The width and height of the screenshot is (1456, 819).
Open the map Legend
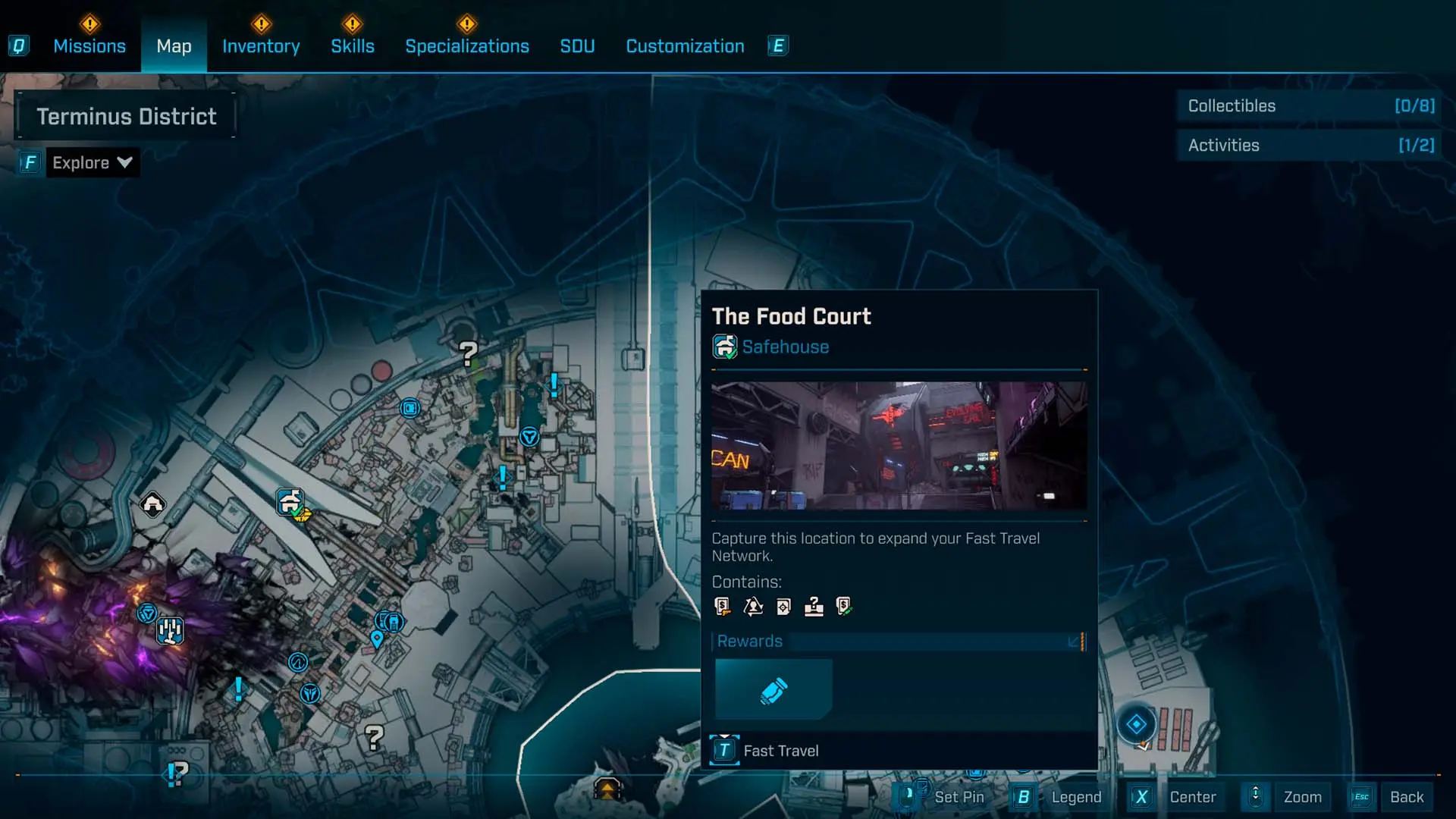click(x=1076, y=797)
